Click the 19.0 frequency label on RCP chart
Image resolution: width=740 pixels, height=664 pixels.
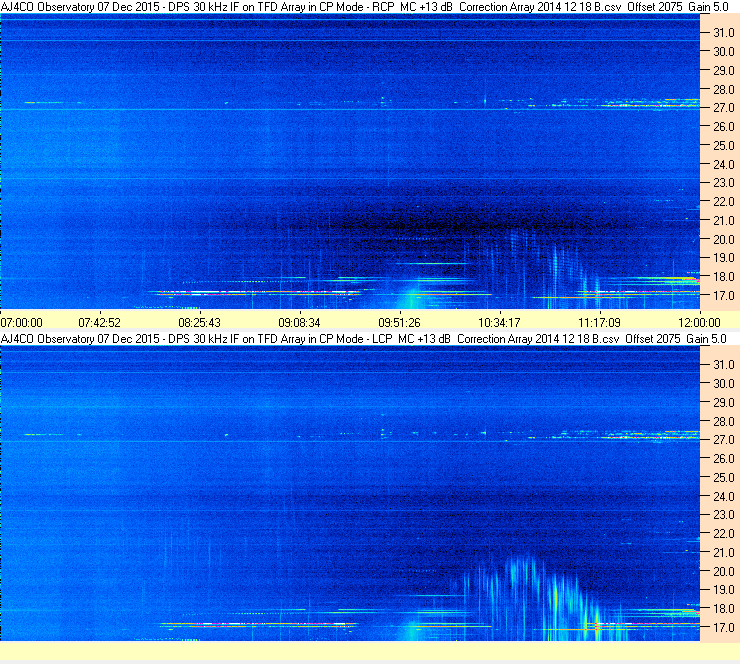coord(723,258)
